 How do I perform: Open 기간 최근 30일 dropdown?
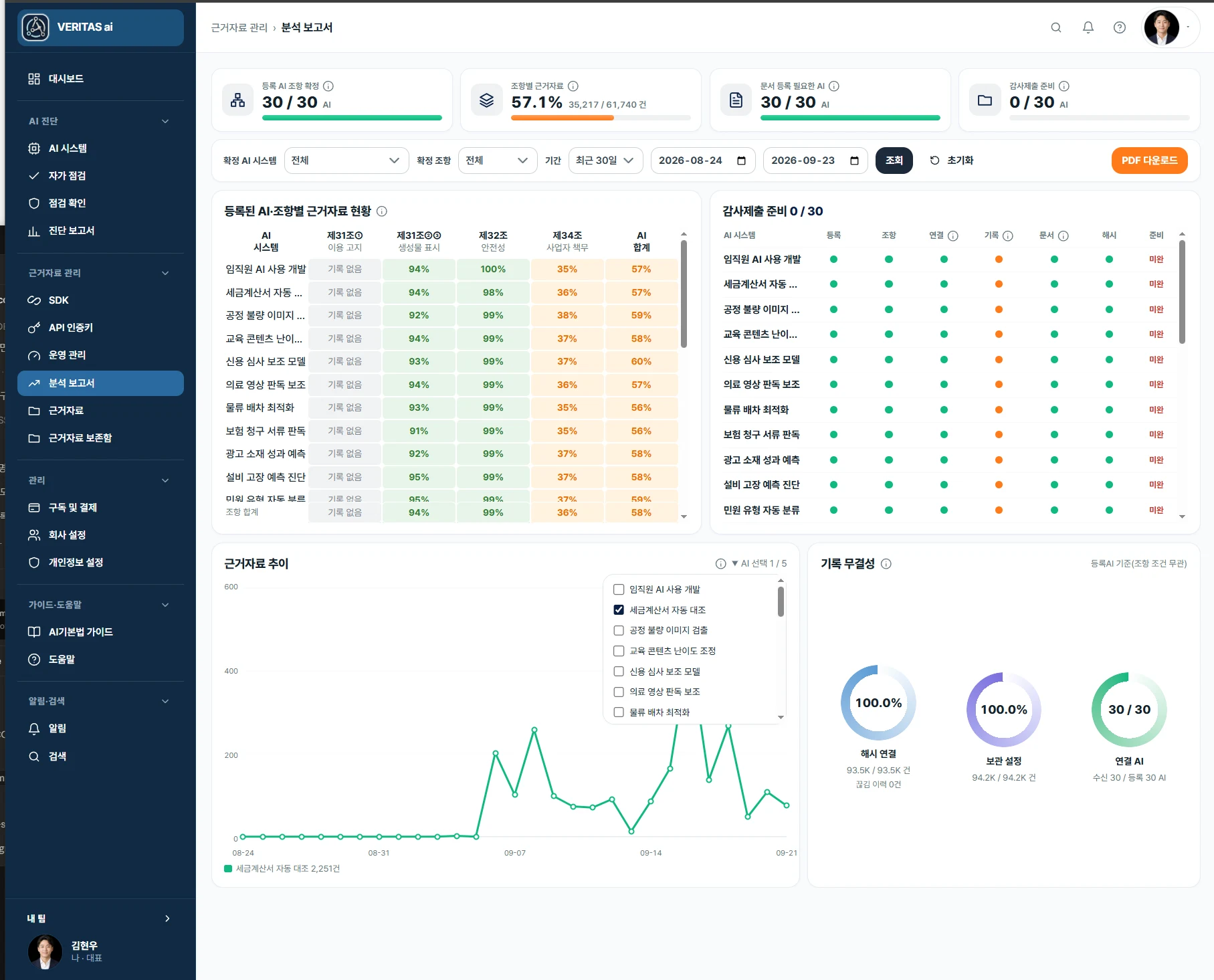click(605, 161)
